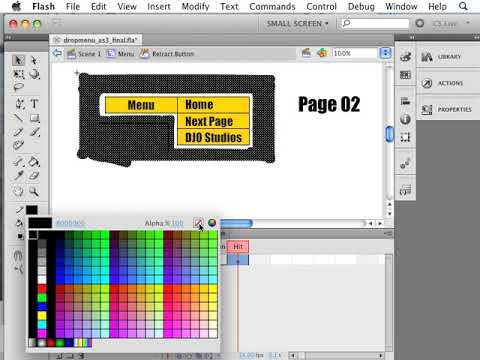Click the fill color bucket icon
480x360 pixels.
click(x=19, y=223)
